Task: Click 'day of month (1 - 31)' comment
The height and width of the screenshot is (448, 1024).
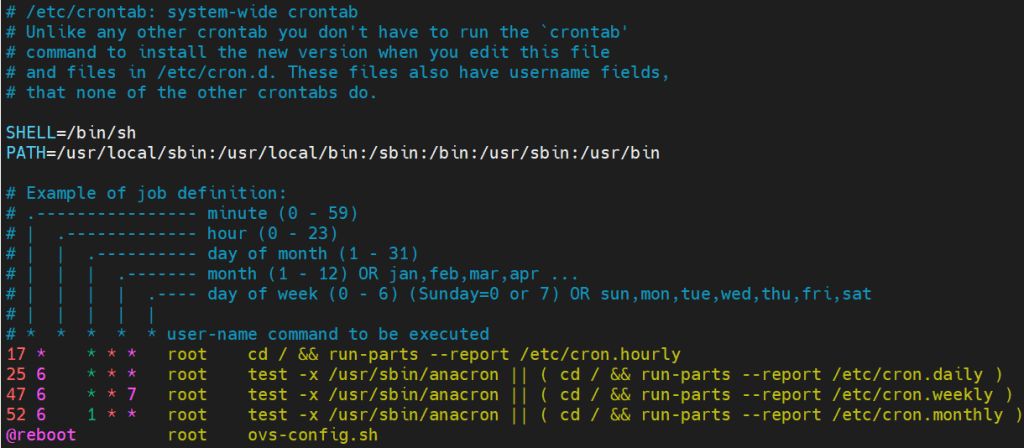Action: (x=312, y=253)
